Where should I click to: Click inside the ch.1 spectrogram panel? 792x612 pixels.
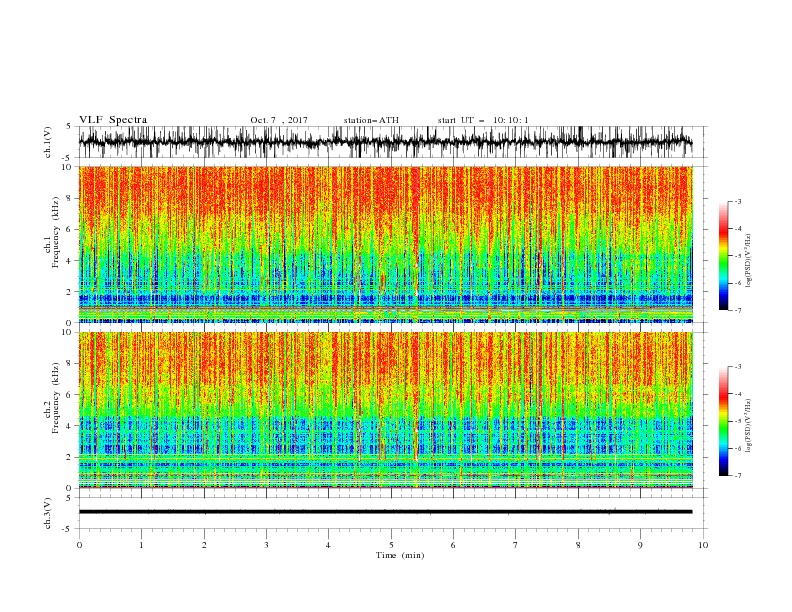(x=385, y=244)
